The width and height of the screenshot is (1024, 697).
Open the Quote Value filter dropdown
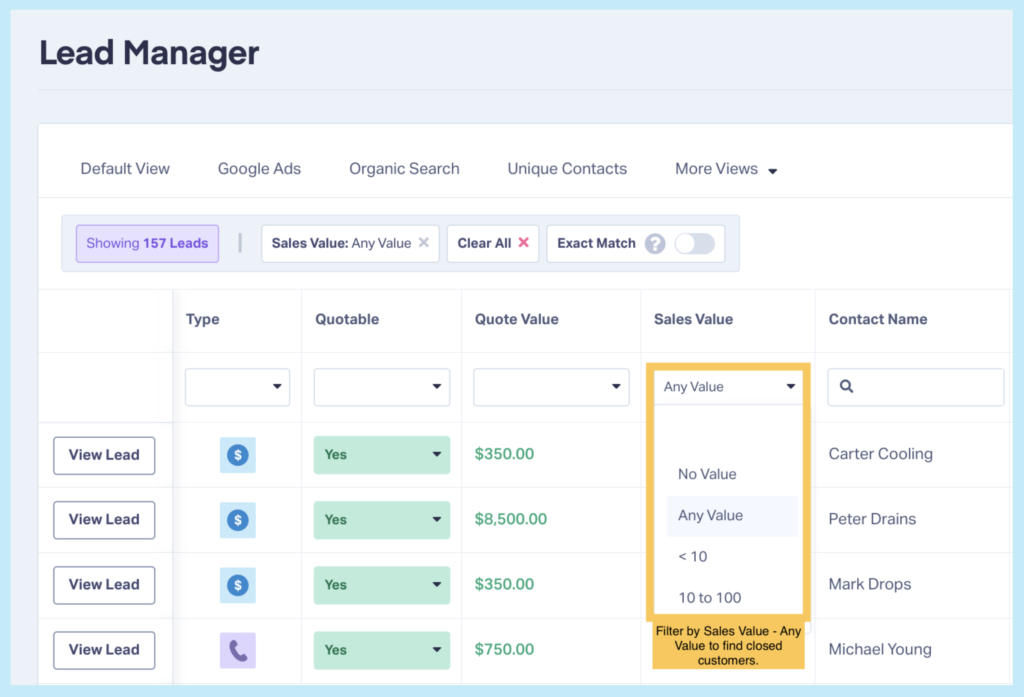click(x=550, y=387)
